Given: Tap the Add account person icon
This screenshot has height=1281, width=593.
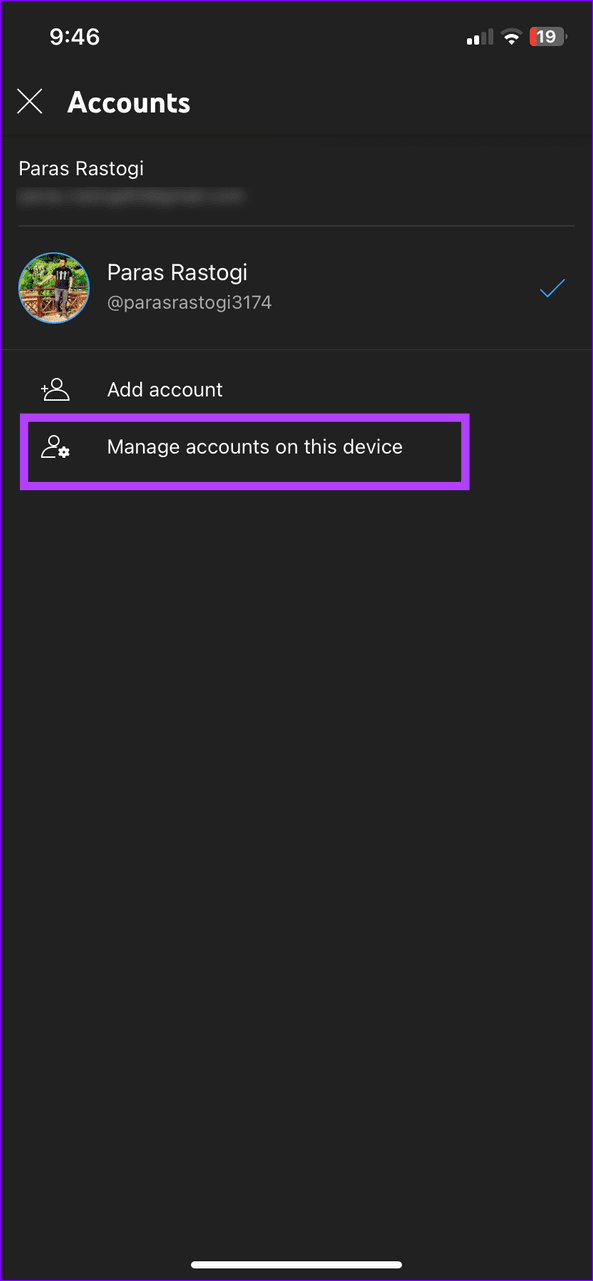Looking at the screenshot, I should [55, 389].
